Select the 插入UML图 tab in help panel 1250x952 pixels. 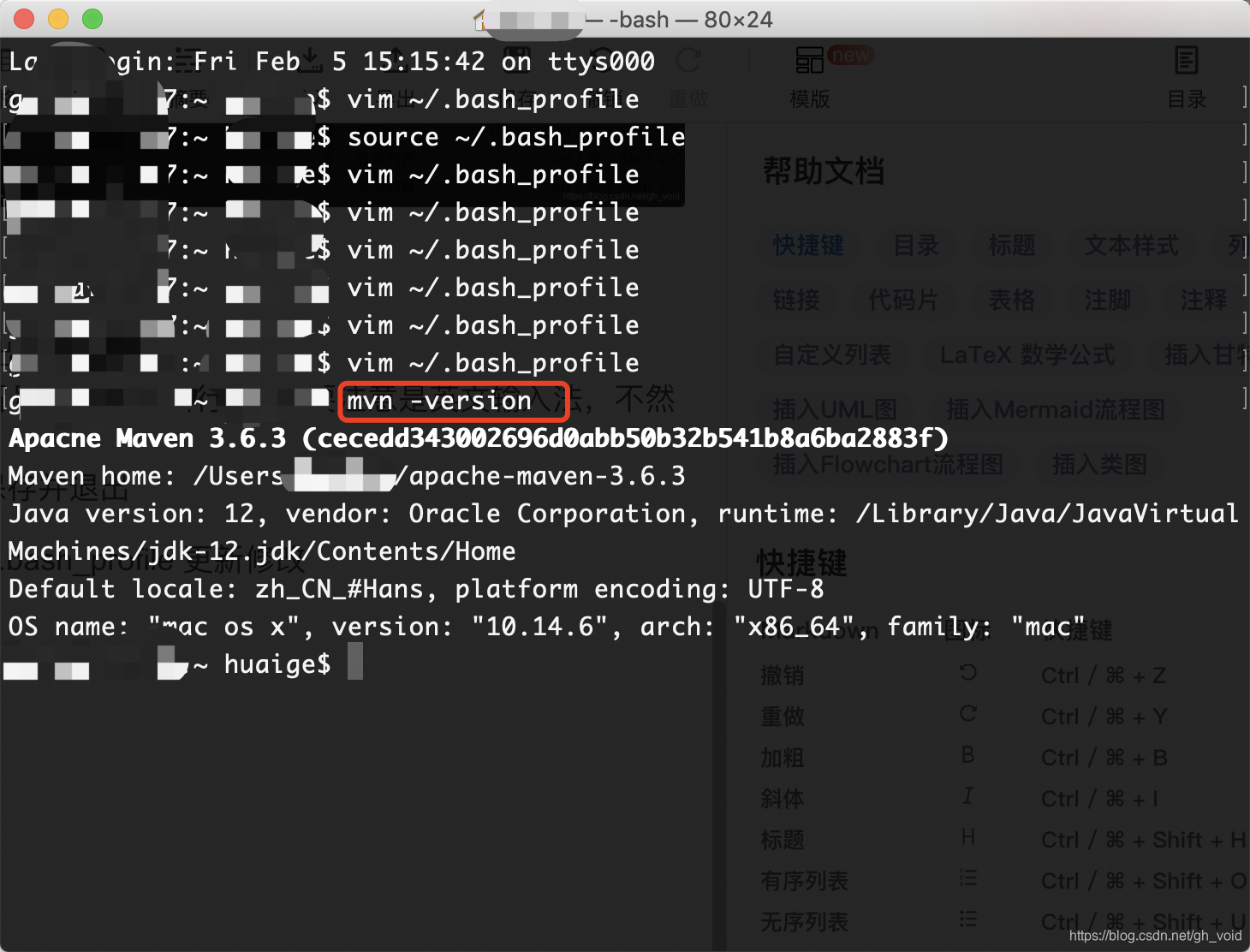pos(835,410)
